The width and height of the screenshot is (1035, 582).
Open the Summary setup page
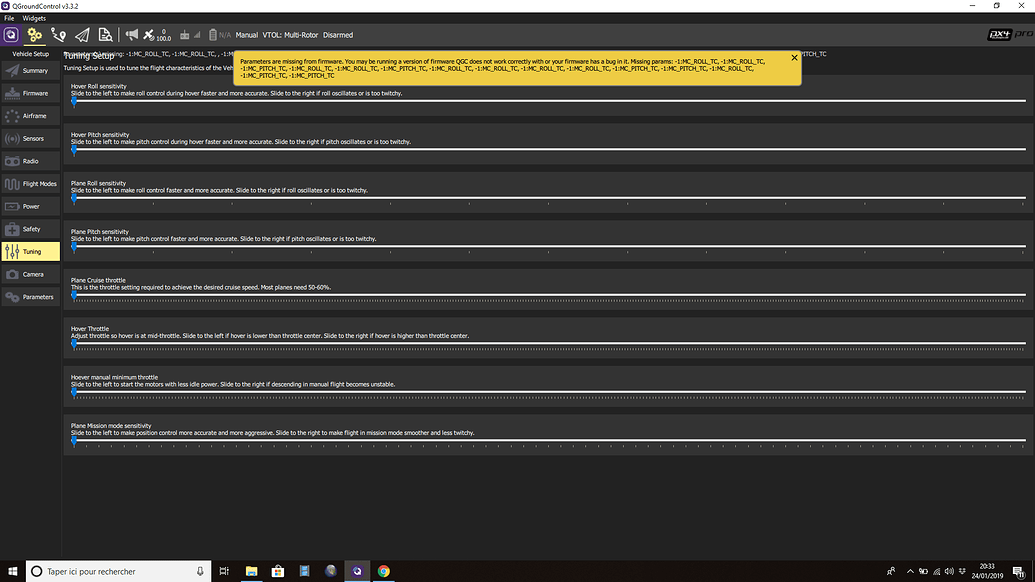pyautogui.click(x=30, y=71)
